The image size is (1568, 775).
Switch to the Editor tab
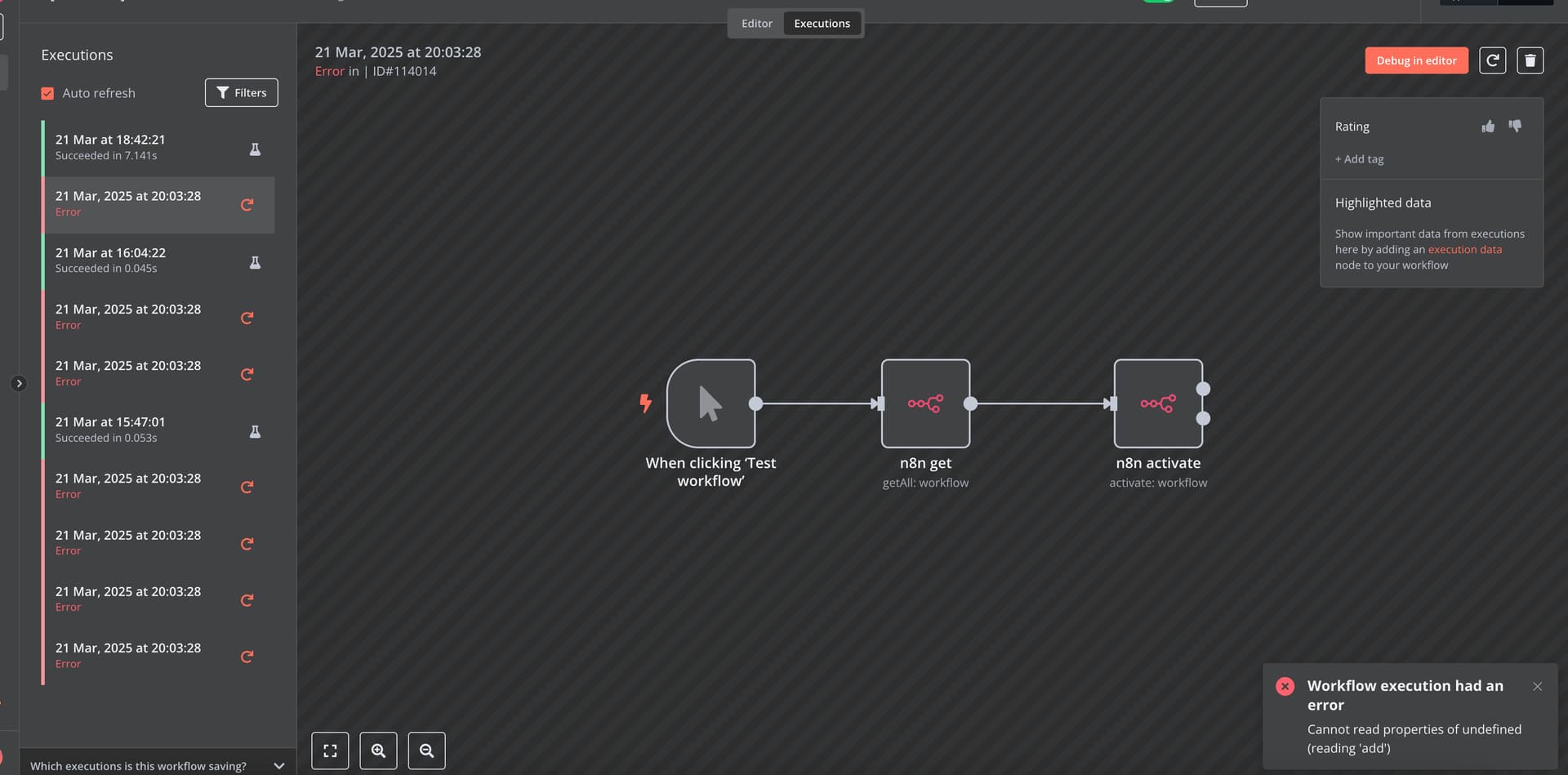click(x=756, y=24)
